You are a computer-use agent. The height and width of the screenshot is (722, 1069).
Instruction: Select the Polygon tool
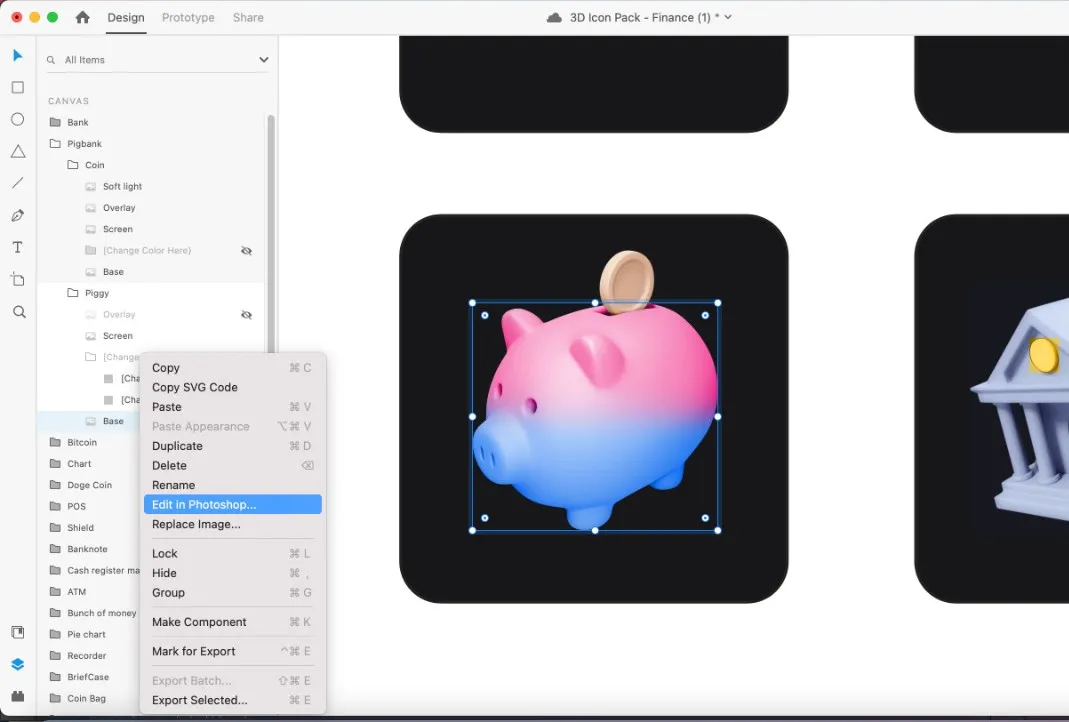[x=18, y=152]
